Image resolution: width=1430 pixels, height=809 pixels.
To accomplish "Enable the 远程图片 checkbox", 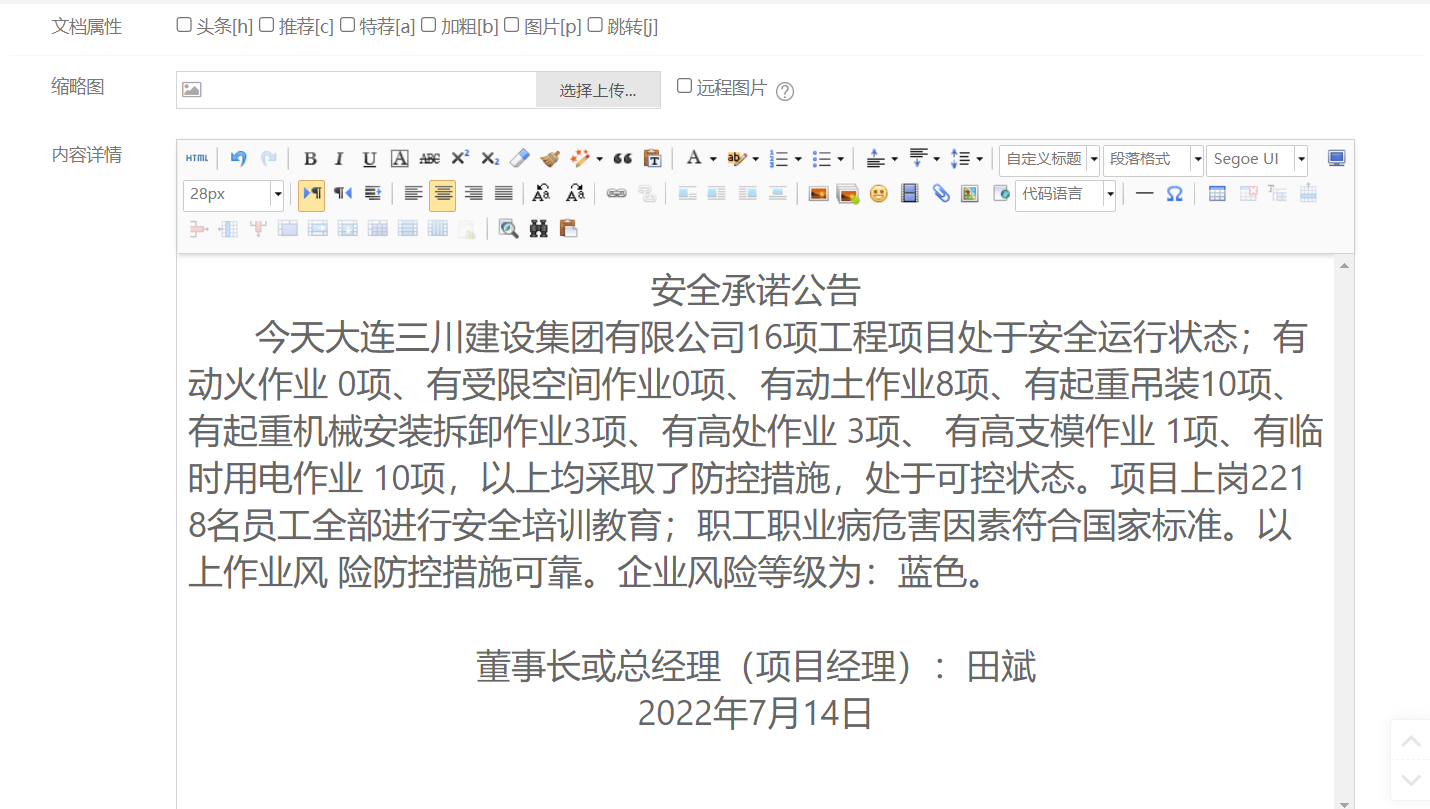I will tap(685, 86).
